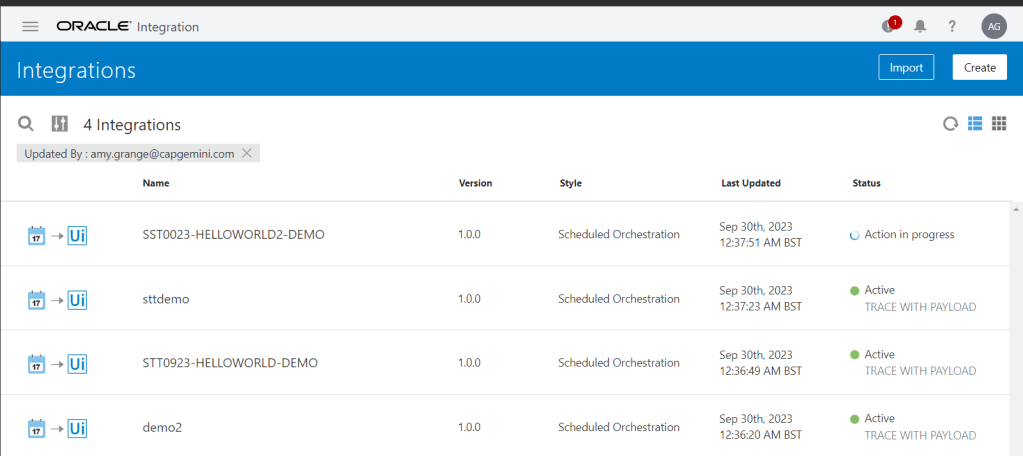The width and height of the screenshot is (1023, 456).
Task: Click the Import button
Action: tap(906, 67)
